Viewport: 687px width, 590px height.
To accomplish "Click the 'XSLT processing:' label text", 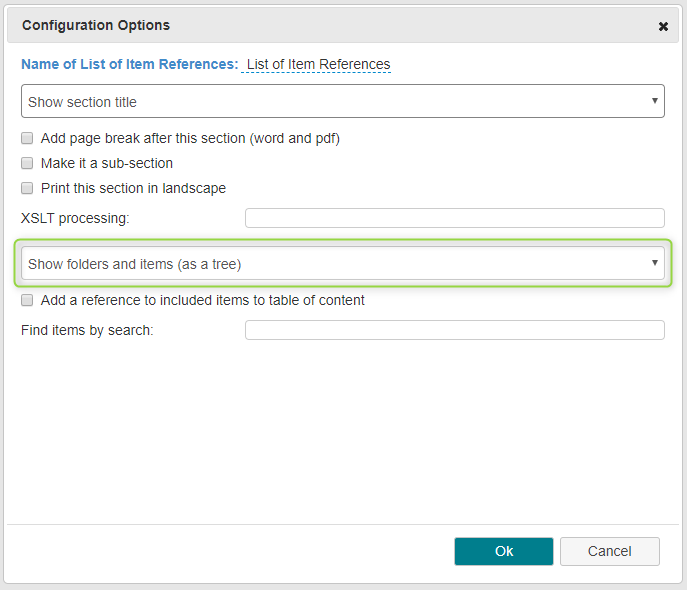I will coord(75,218).
